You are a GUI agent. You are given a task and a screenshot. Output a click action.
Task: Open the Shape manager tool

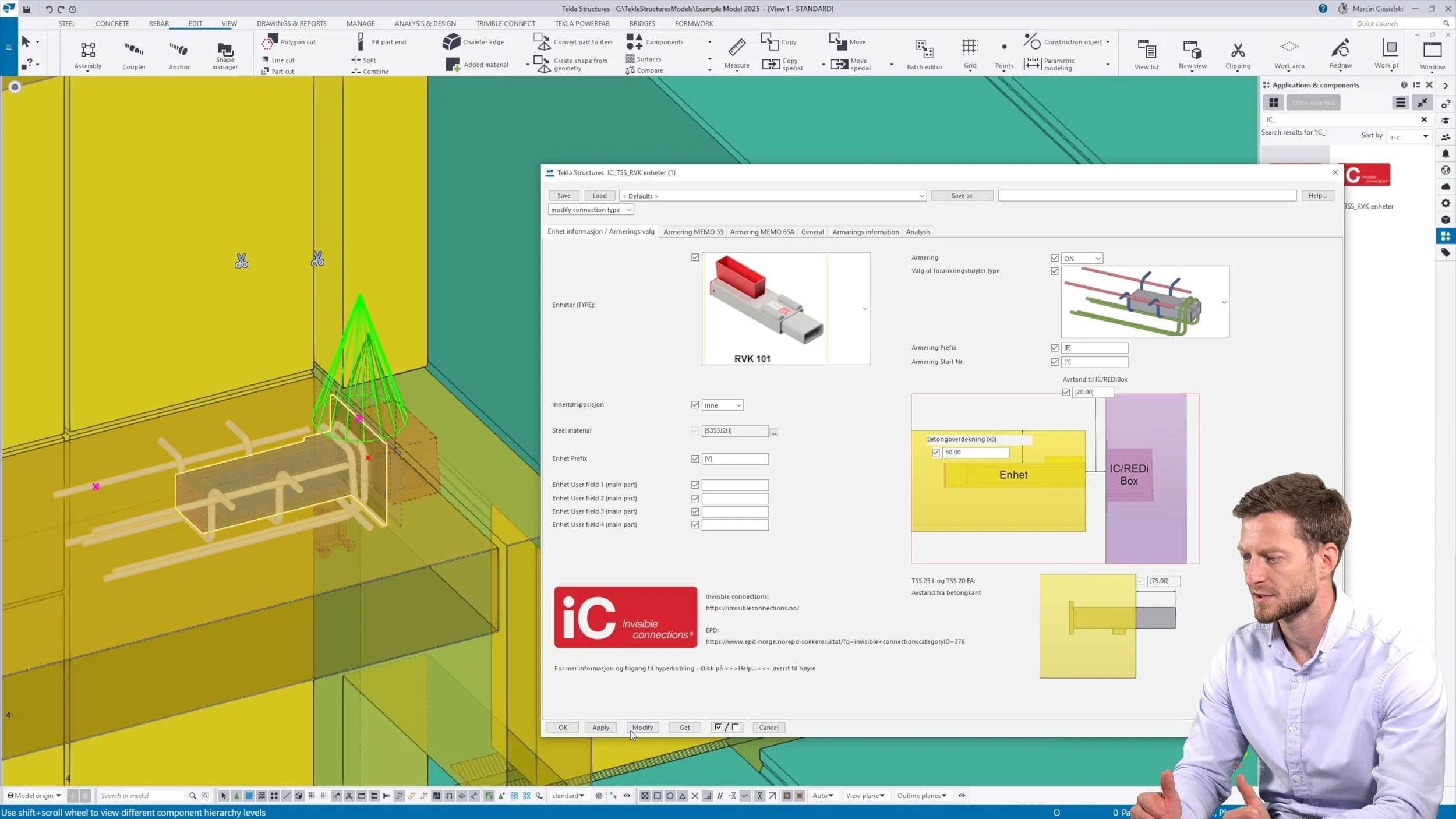(224, 54)
